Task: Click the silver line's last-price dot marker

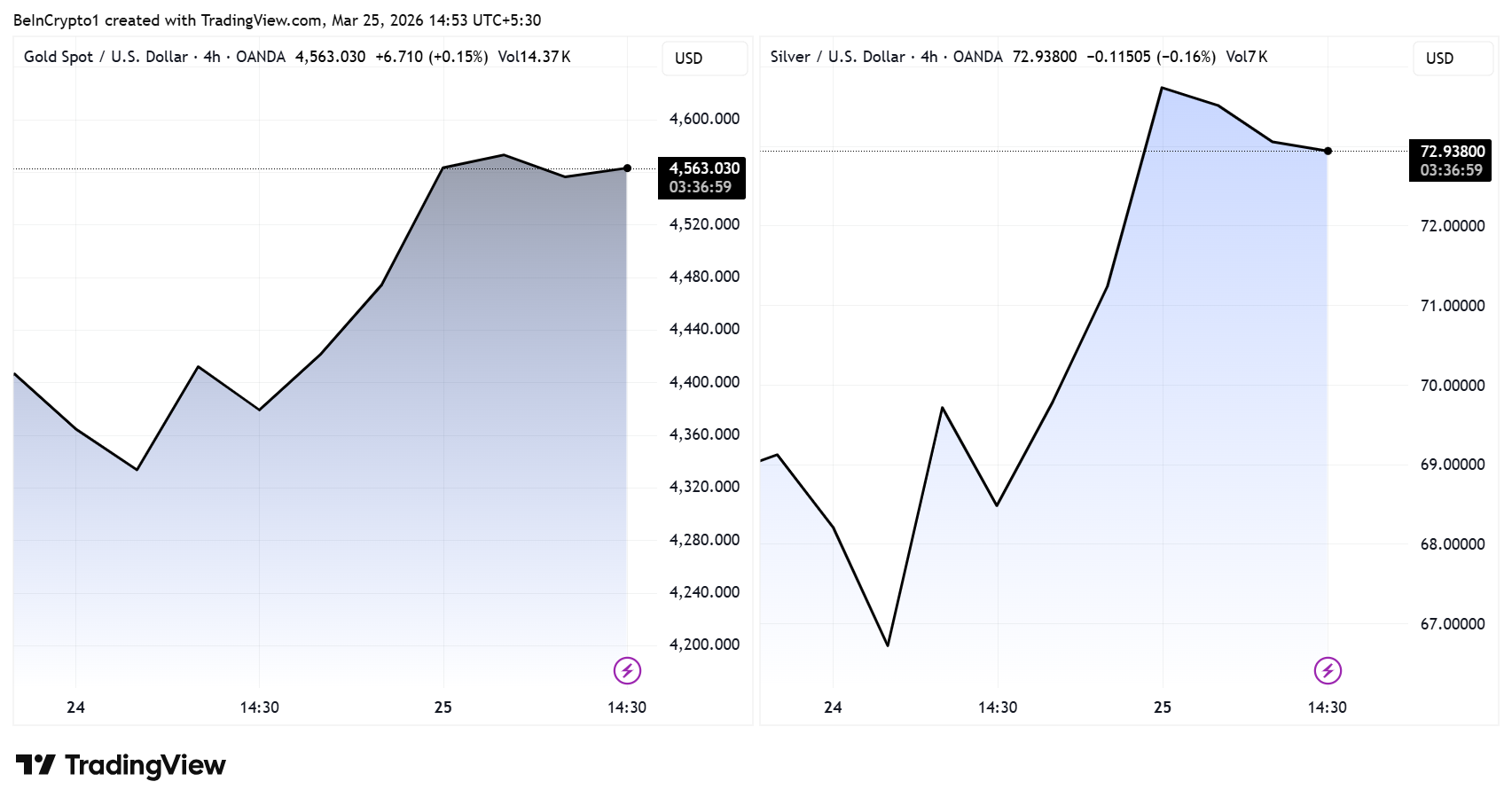Action: [x=1328, y=151]
